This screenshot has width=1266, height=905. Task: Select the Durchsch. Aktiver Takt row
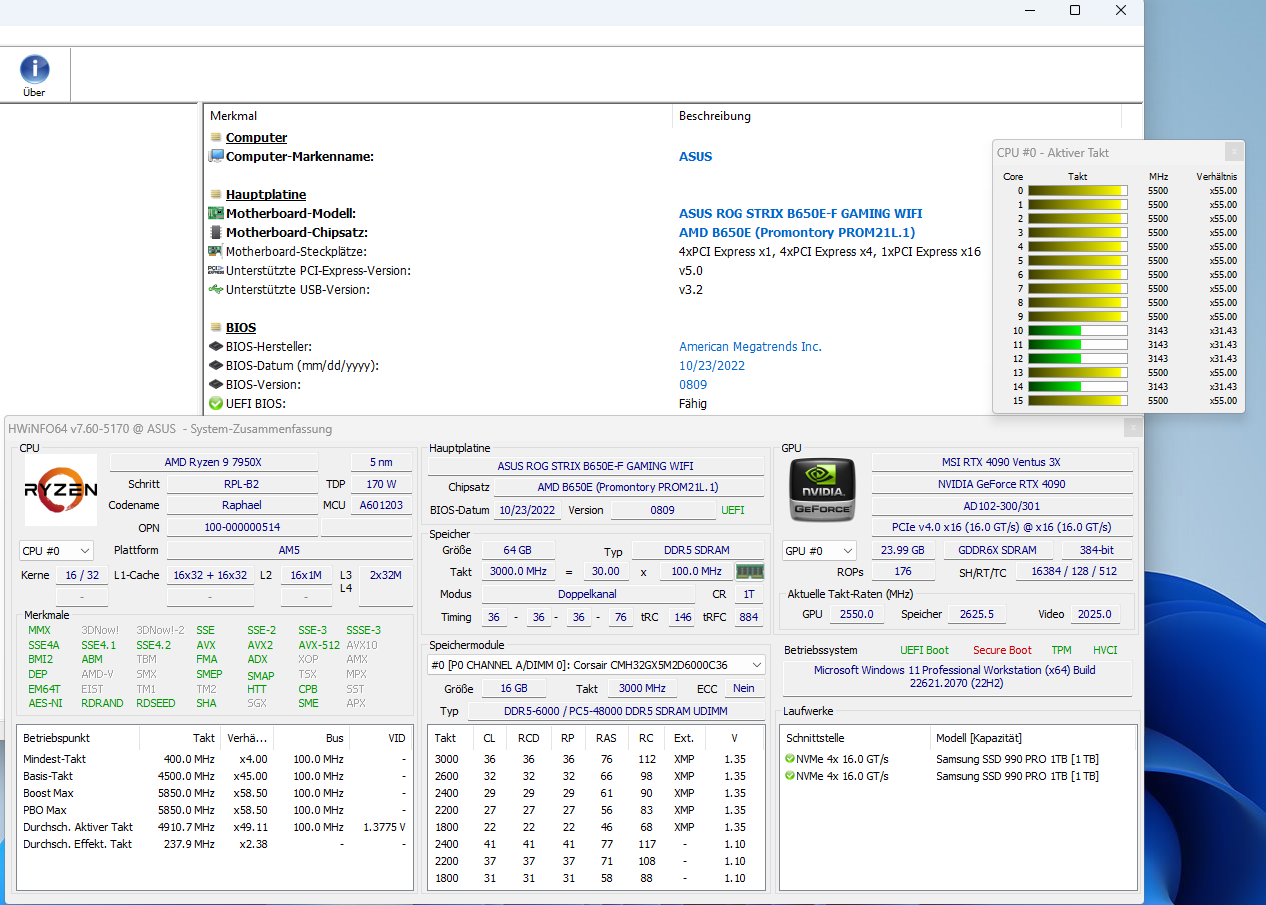(215, 827)
